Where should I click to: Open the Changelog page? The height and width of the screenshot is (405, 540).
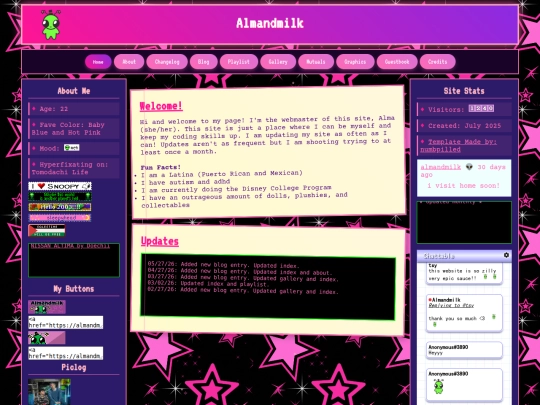click(x=167, y=62)
